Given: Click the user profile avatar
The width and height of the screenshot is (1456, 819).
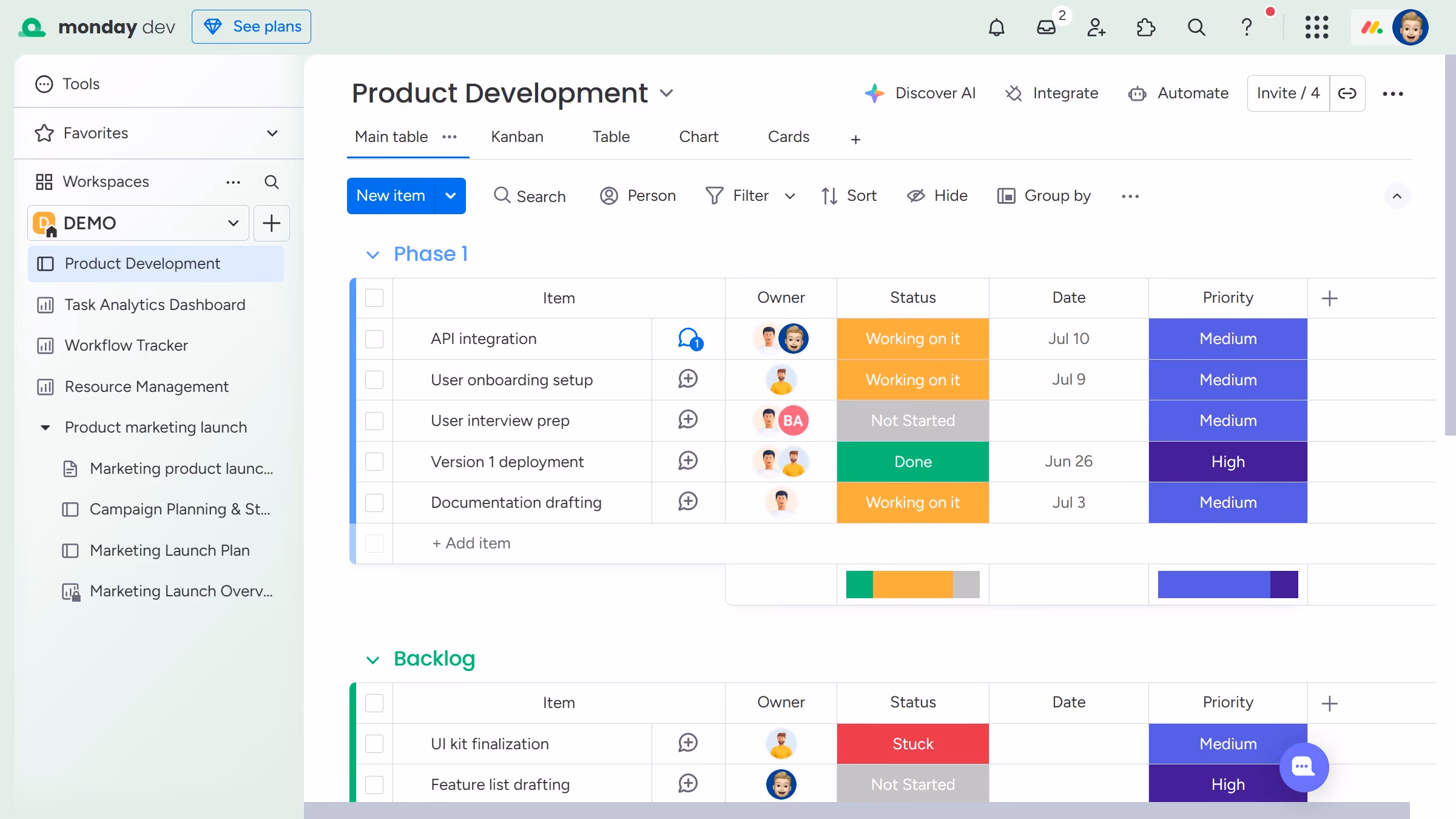Looking at the screenshot, I should (1410, 27).
